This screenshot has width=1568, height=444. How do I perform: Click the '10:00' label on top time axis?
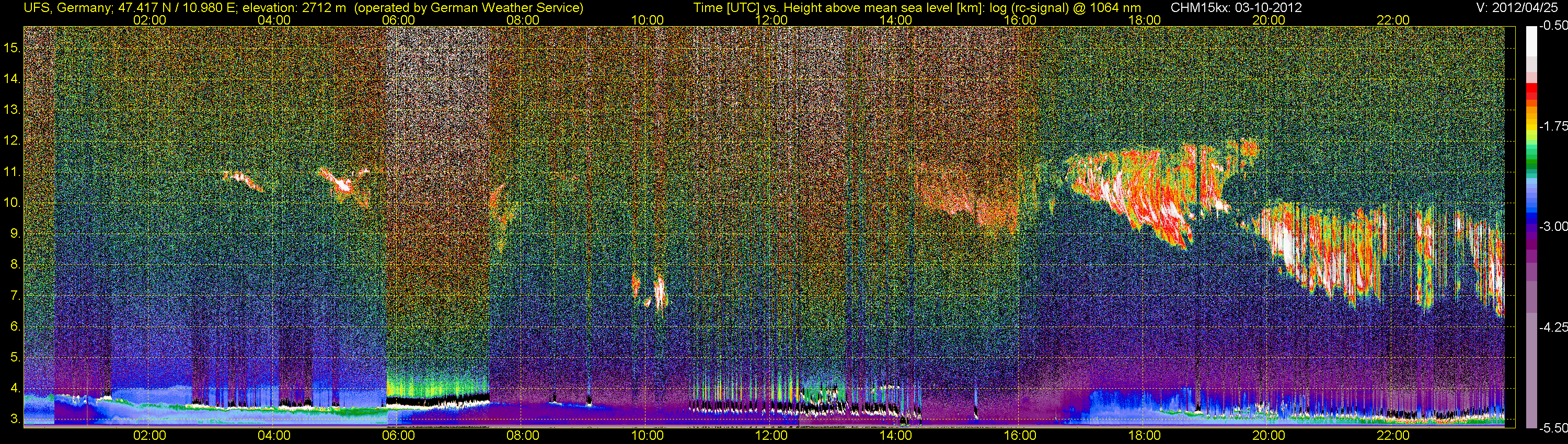[x=647, y=20]
